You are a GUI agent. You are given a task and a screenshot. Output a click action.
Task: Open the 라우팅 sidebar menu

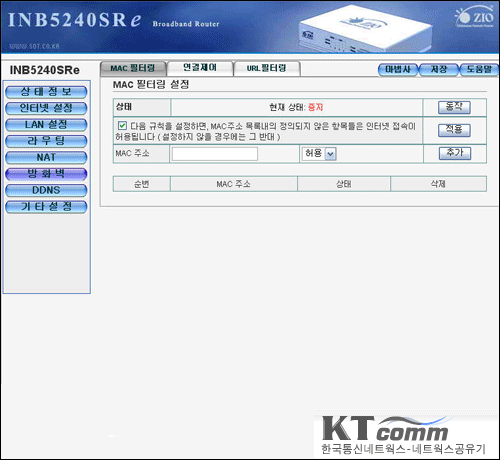click(46, 141)
